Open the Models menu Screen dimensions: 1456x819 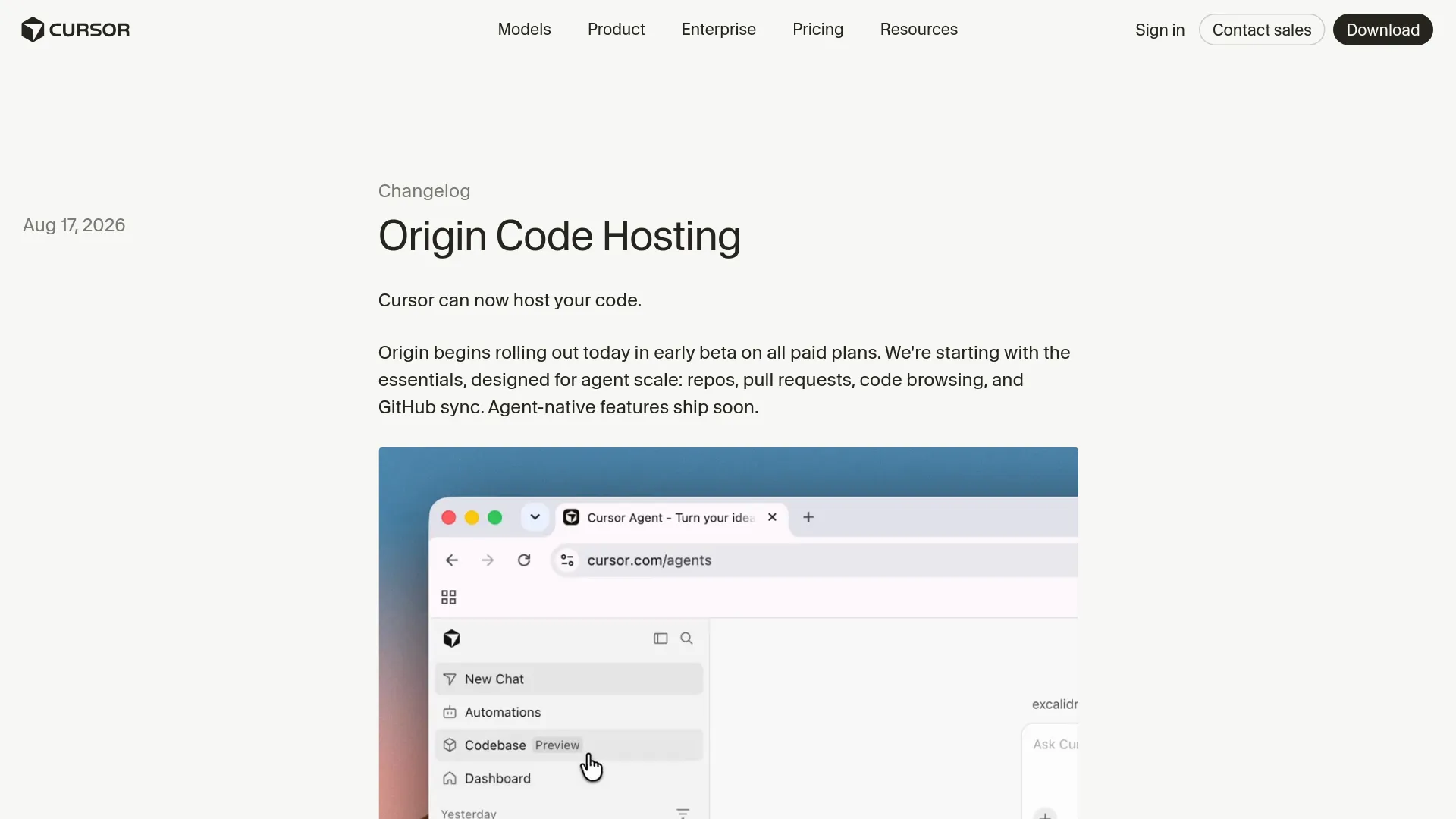tap(524, 30)
